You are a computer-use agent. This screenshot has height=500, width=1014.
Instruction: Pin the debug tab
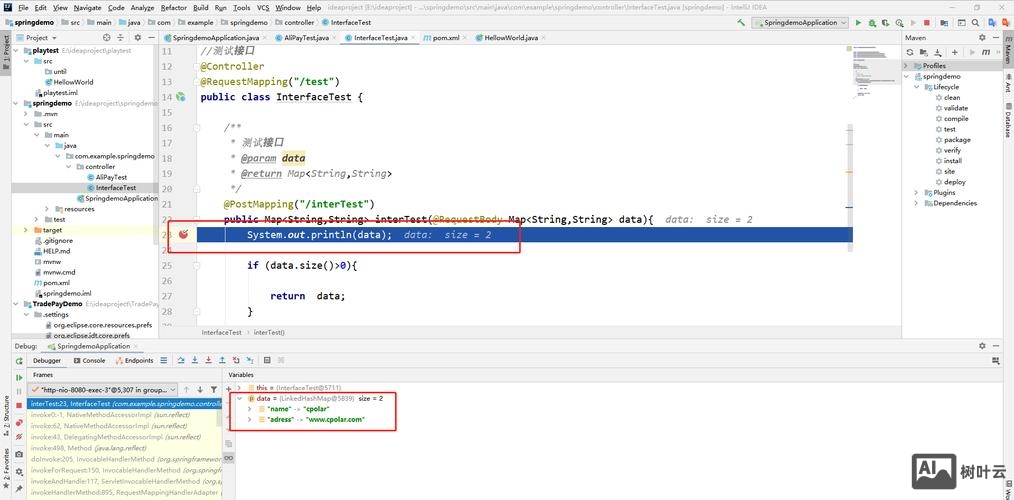click(x=19, y=488)
